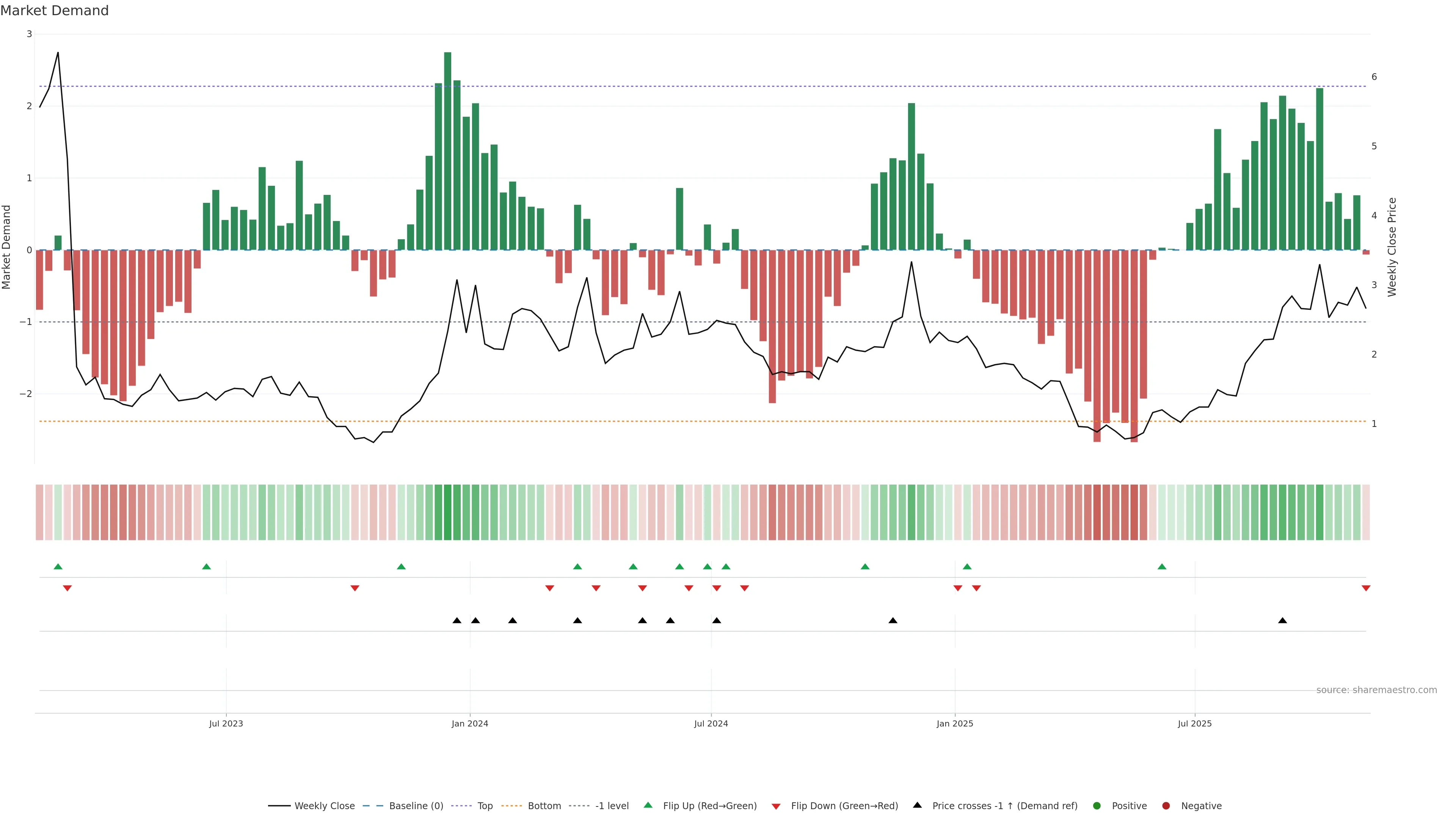The height and width of the screenshot is (819, 1456).
Task: Click Flip Up green triangle legend icon
Action: [648, 805]
